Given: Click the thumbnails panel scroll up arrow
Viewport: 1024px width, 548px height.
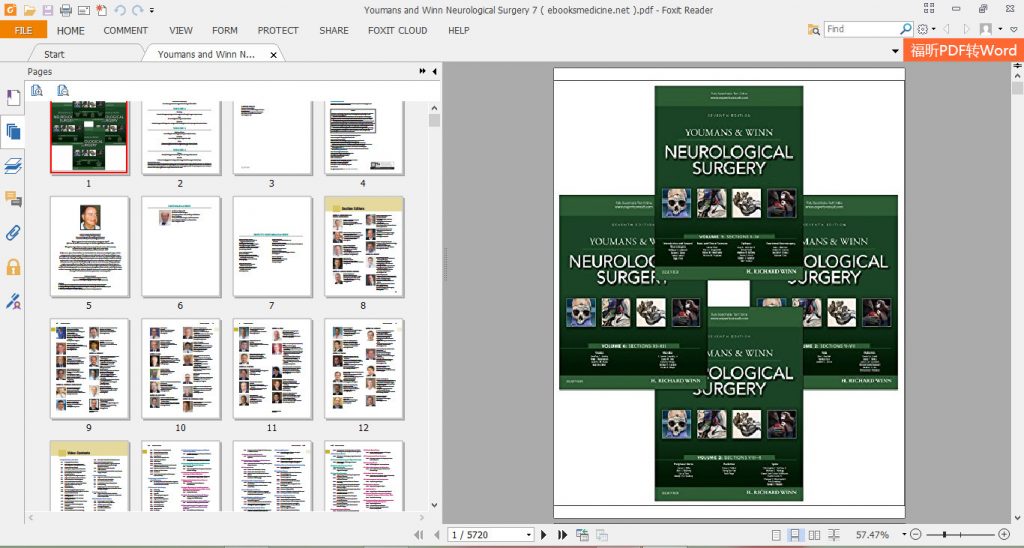Looking at the screenshot, I should tap(434, 108).
